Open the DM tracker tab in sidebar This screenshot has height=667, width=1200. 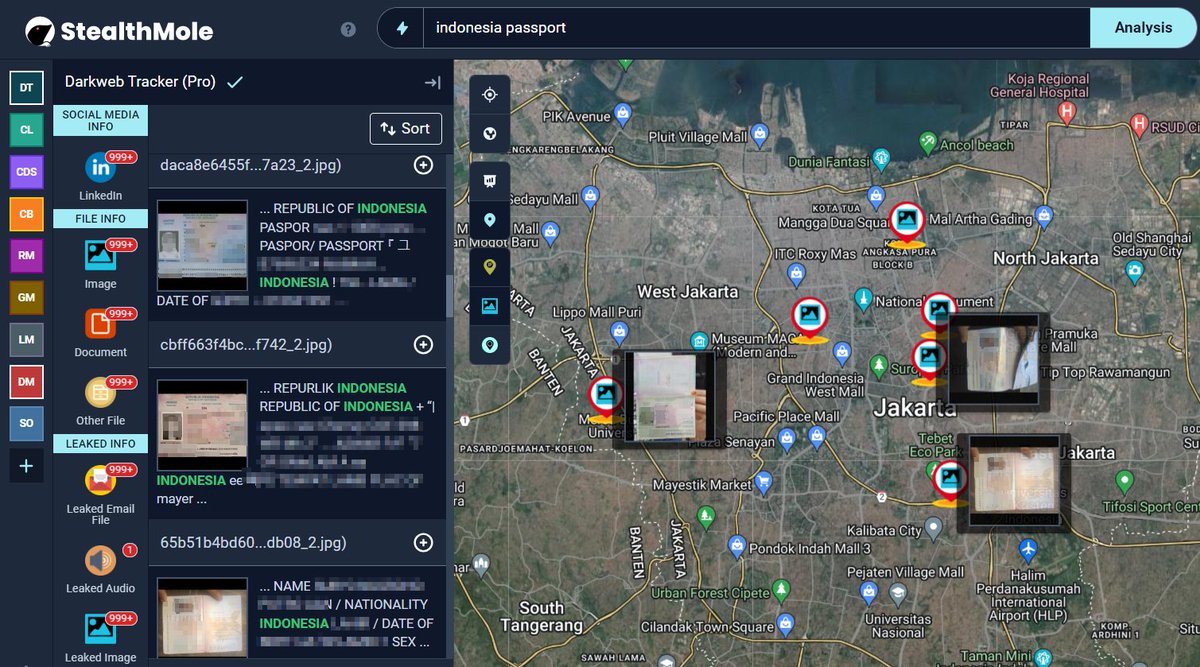click(x=26, y=381)
